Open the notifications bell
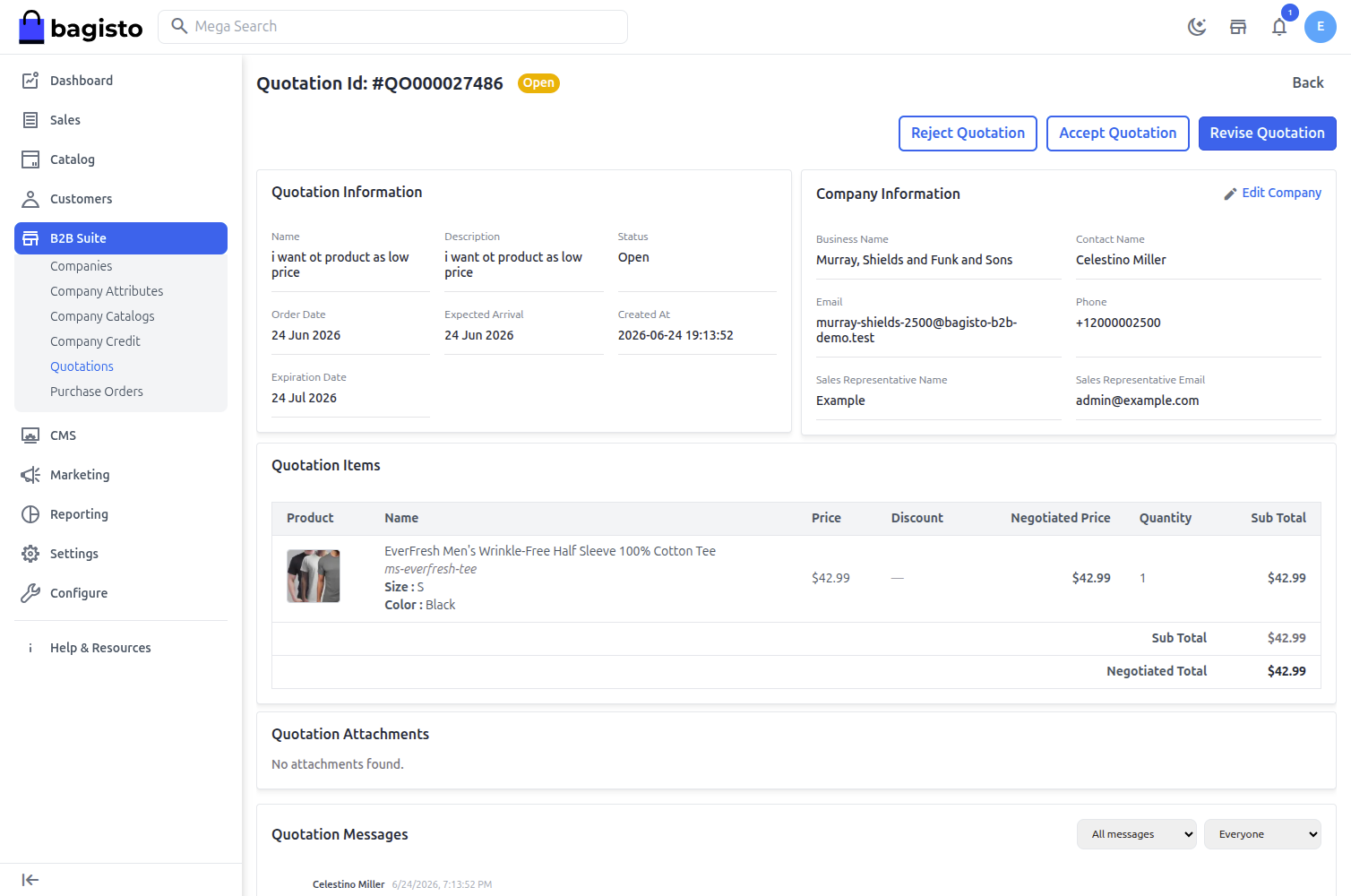This screenshot has width=1351, height=896. 1279,27
